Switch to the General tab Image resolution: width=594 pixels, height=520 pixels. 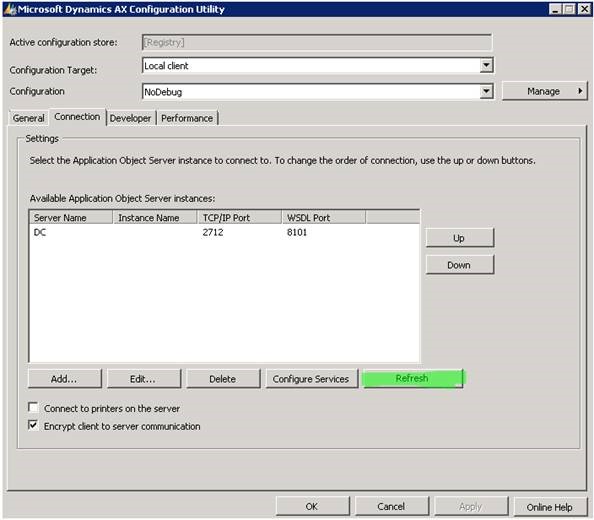pyautogui.click(x=28, y=118)
